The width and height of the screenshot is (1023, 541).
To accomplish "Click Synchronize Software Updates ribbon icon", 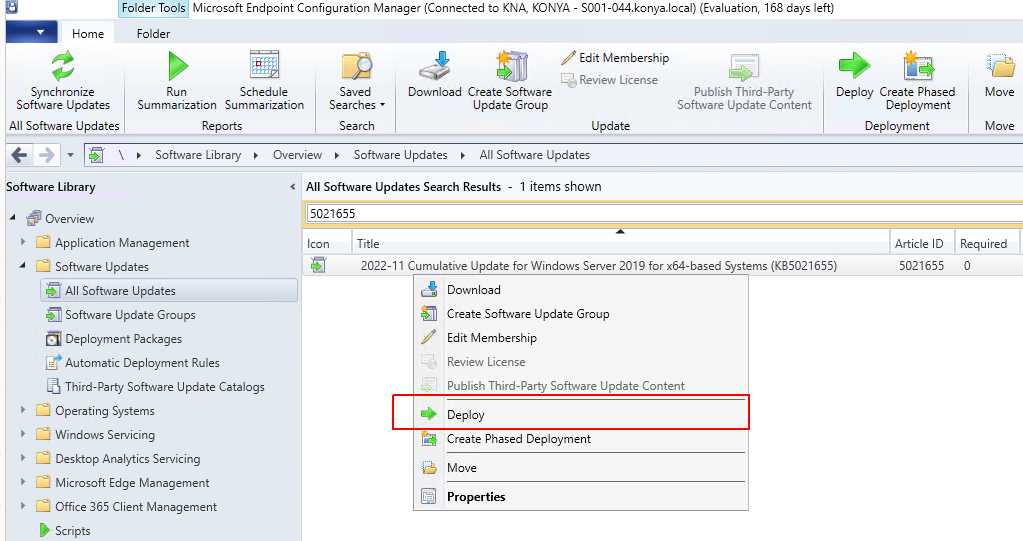I will 63,66.
